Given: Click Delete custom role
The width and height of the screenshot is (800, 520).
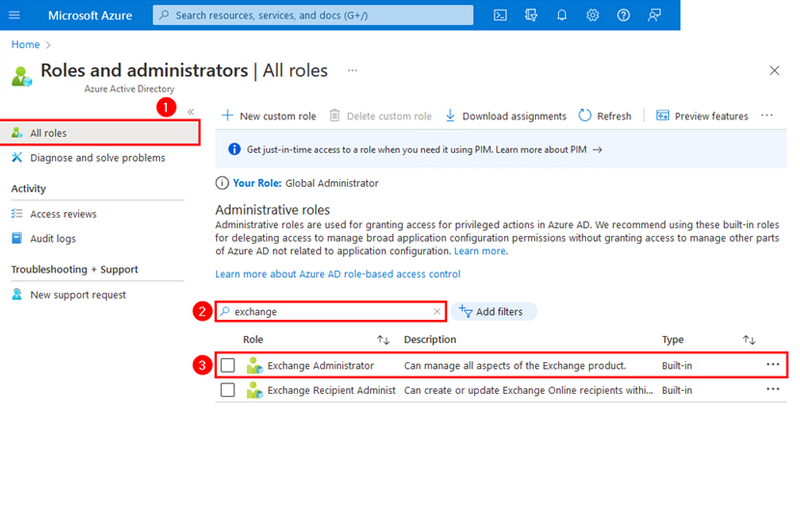Looking at the screenshot, I should point(381,116).
